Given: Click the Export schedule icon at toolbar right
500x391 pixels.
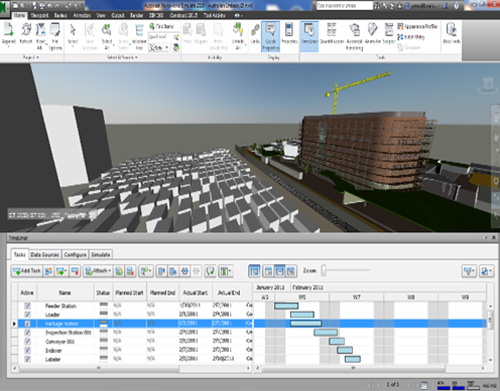Looking at the screenshot, I should 486,271.
